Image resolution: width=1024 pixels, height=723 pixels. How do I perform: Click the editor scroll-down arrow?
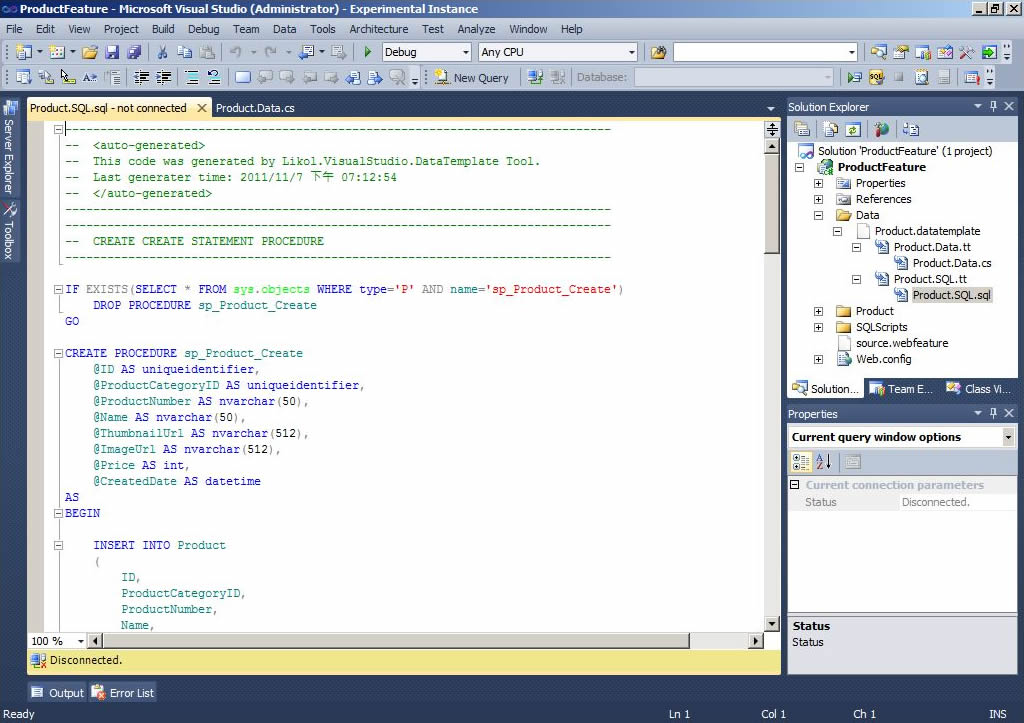(772, 624)
